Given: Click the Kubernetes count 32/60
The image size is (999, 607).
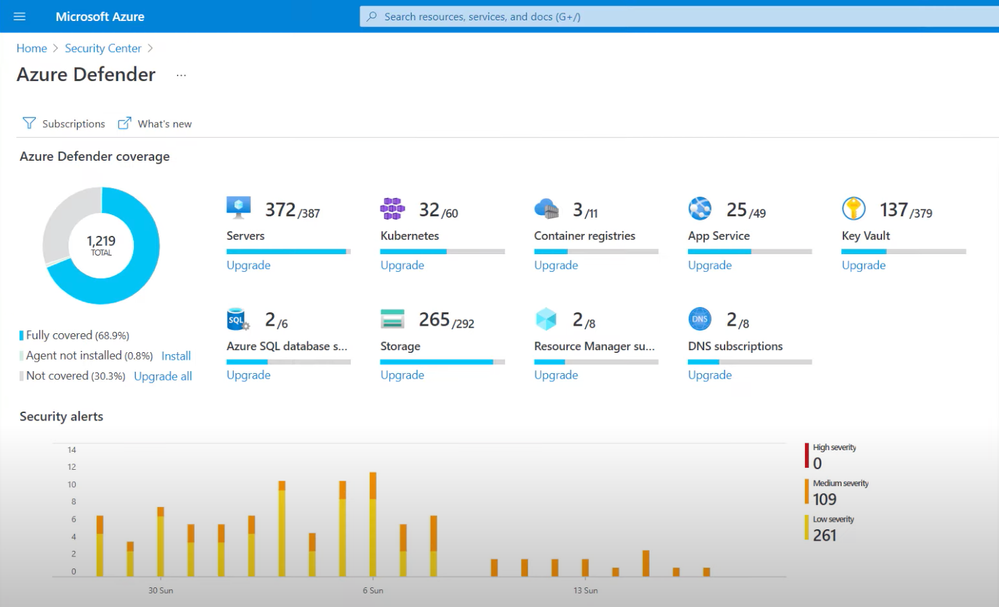Looking at the screenshot, I should [438, 210].
